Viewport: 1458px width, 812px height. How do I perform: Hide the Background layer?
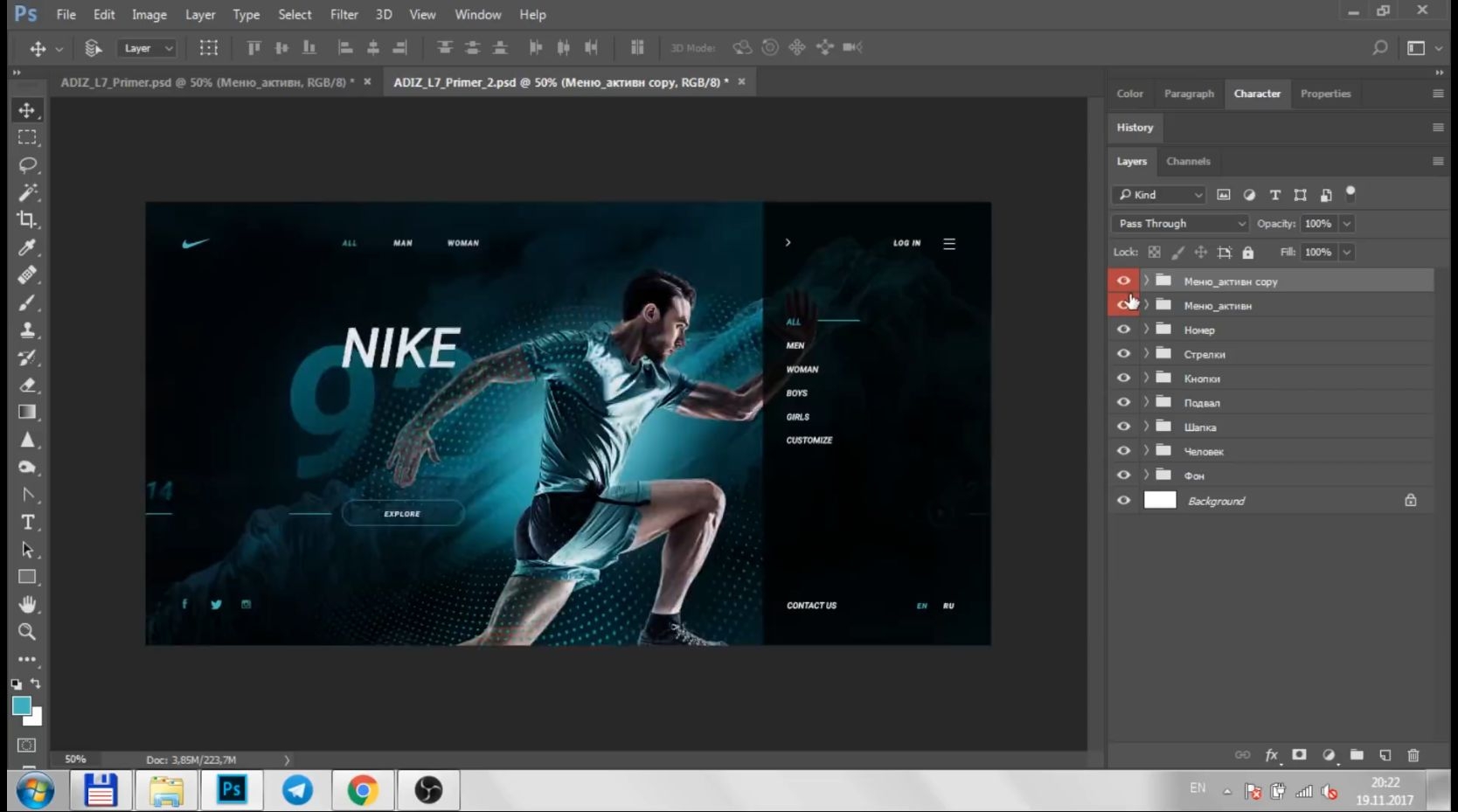[1123, 501]
